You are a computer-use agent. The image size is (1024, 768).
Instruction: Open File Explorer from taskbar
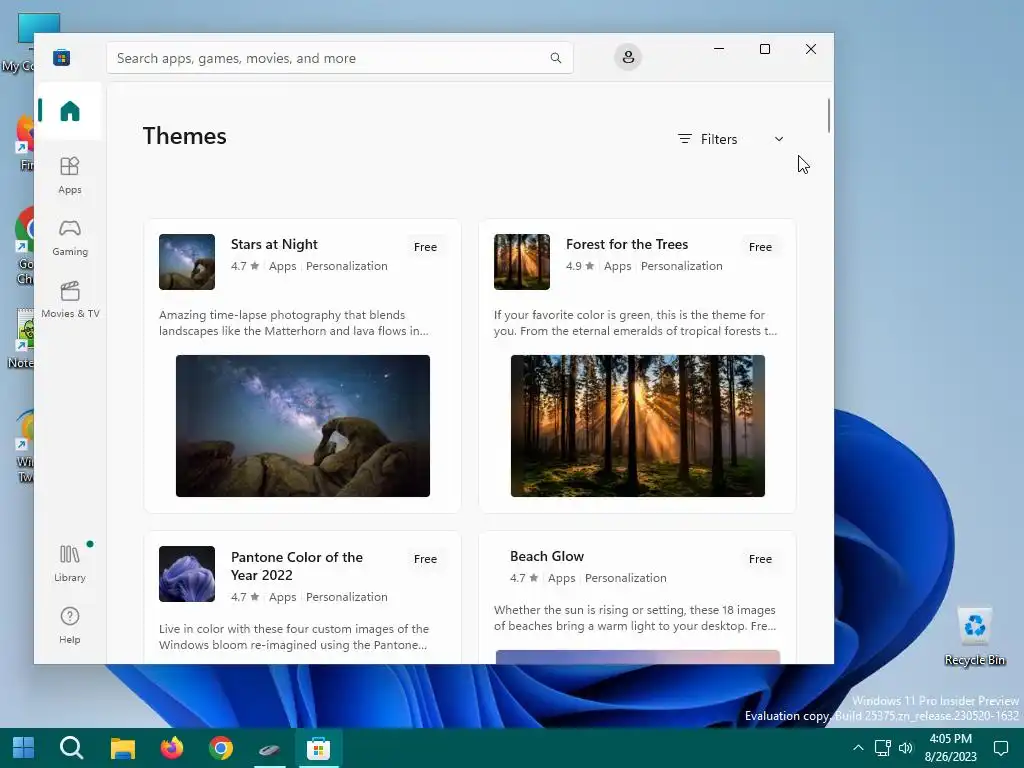(122, 748)
